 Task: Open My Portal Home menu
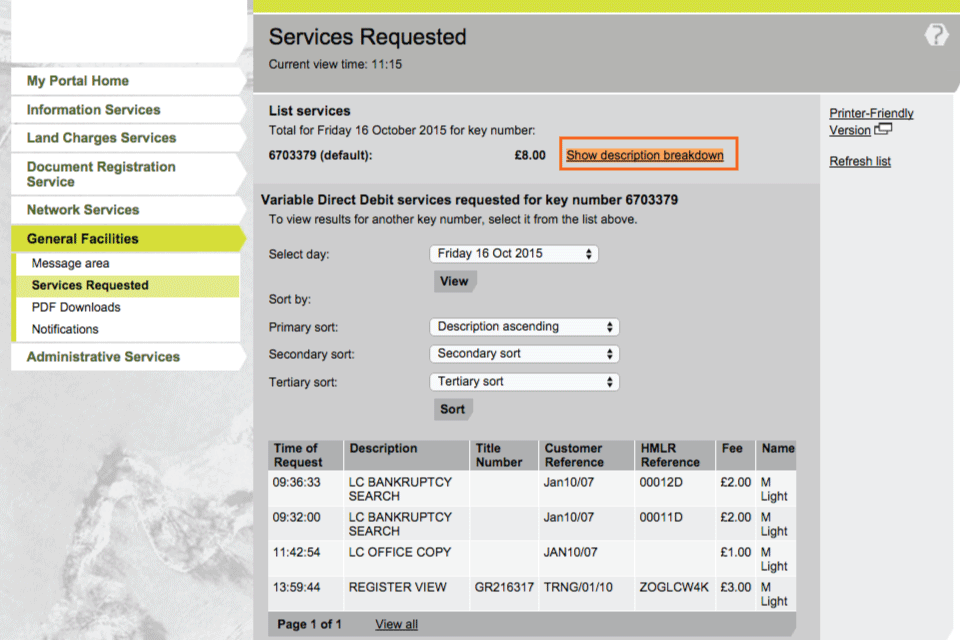78,81
